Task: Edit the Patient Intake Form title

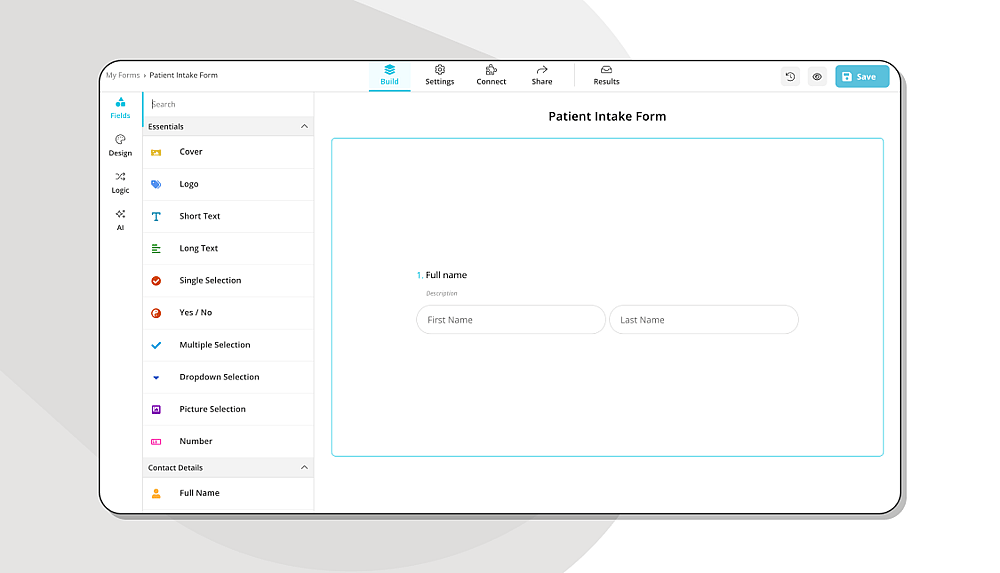Action: click(607, 116)
